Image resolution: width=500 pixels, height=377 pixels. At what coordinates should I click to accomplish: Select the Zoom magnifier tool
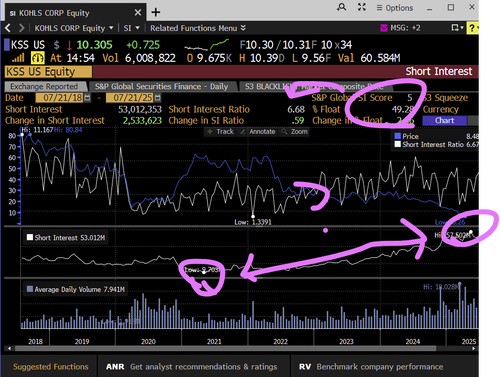tap(295, 132)
